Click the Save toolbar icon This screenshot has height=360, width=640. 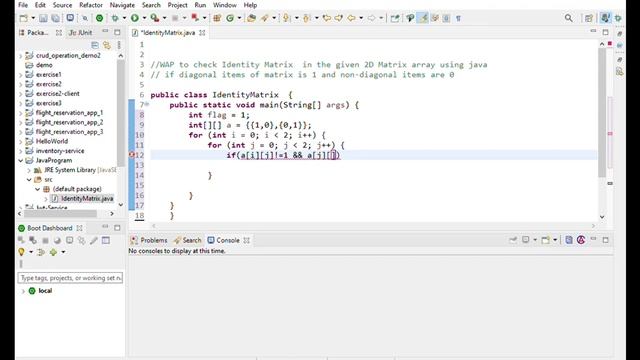[x=43, y=18]
